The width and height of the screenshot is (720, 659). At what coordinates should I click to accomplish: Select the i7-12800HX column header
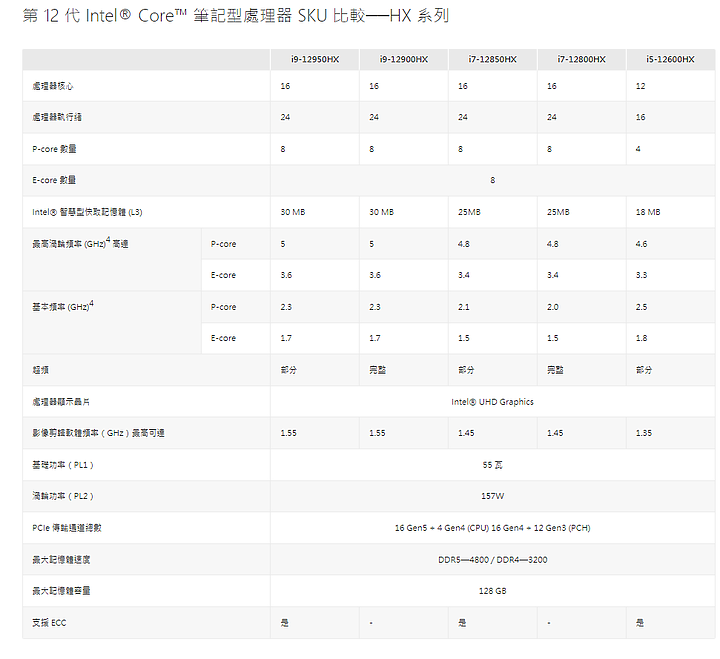pos(581,59)
